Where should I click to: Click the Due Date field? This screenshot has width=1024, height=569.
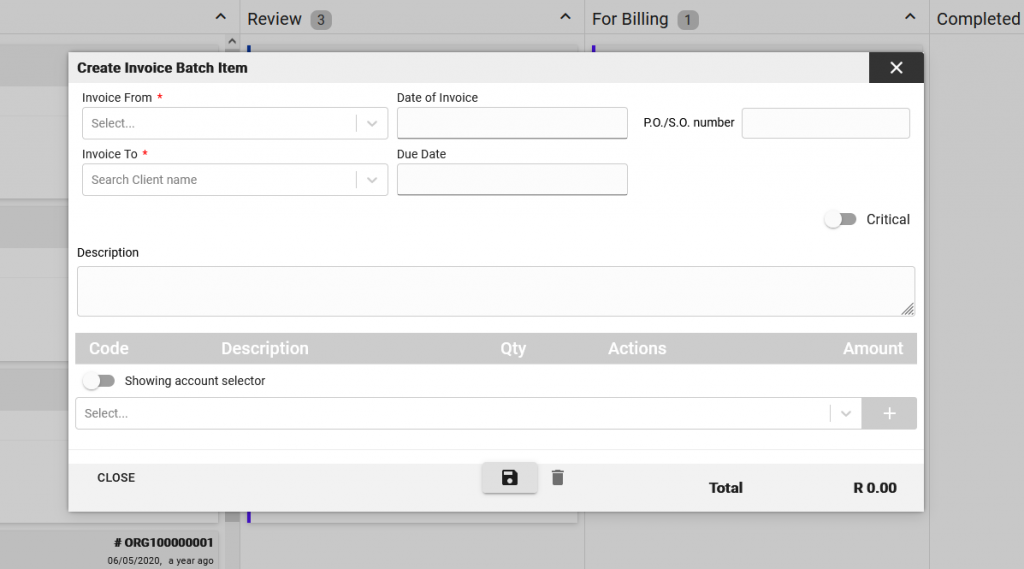click(512, 180)
